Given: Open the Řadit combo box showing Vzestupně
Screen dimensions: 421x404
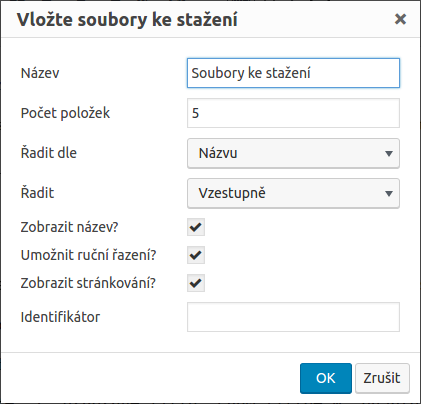Looking at the screenshot, I should pyautogui.click(x=293, y=193).
